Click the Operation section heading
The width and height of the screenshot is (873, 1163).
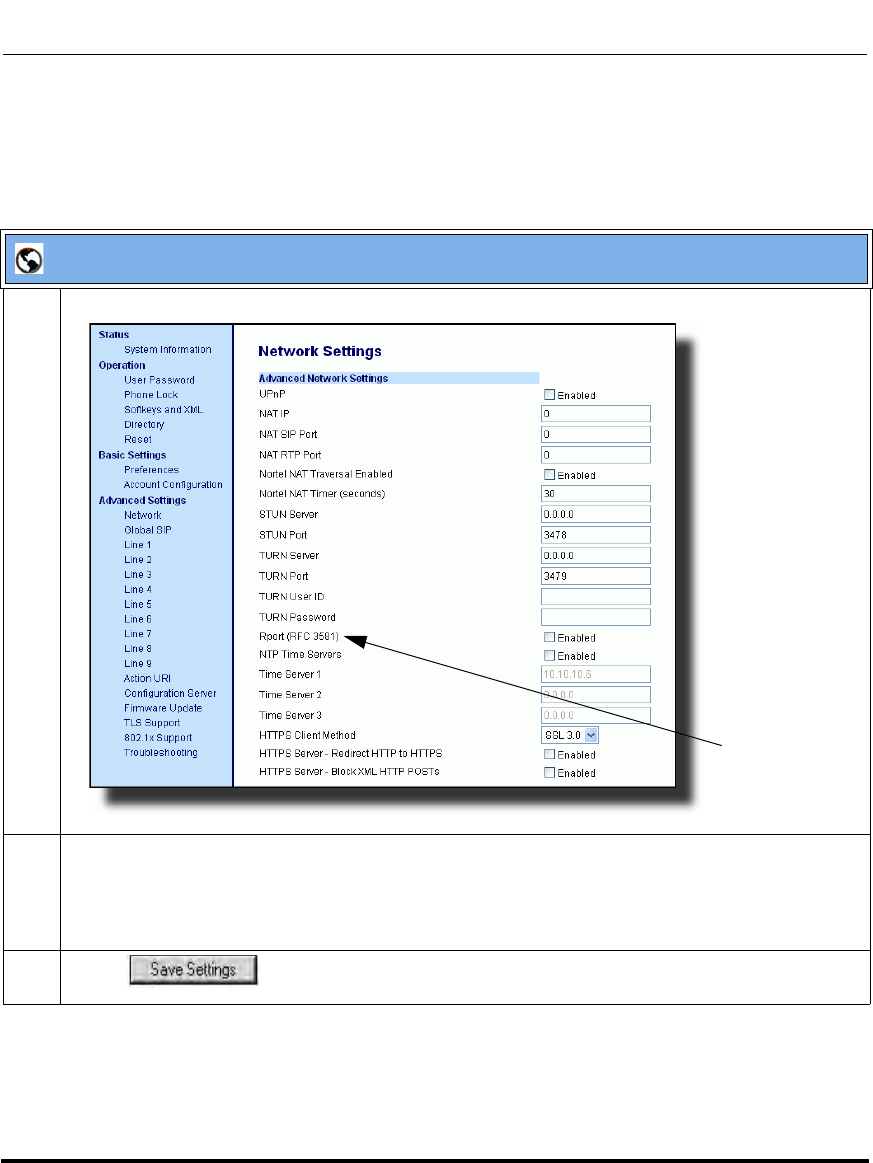(122, 365)
